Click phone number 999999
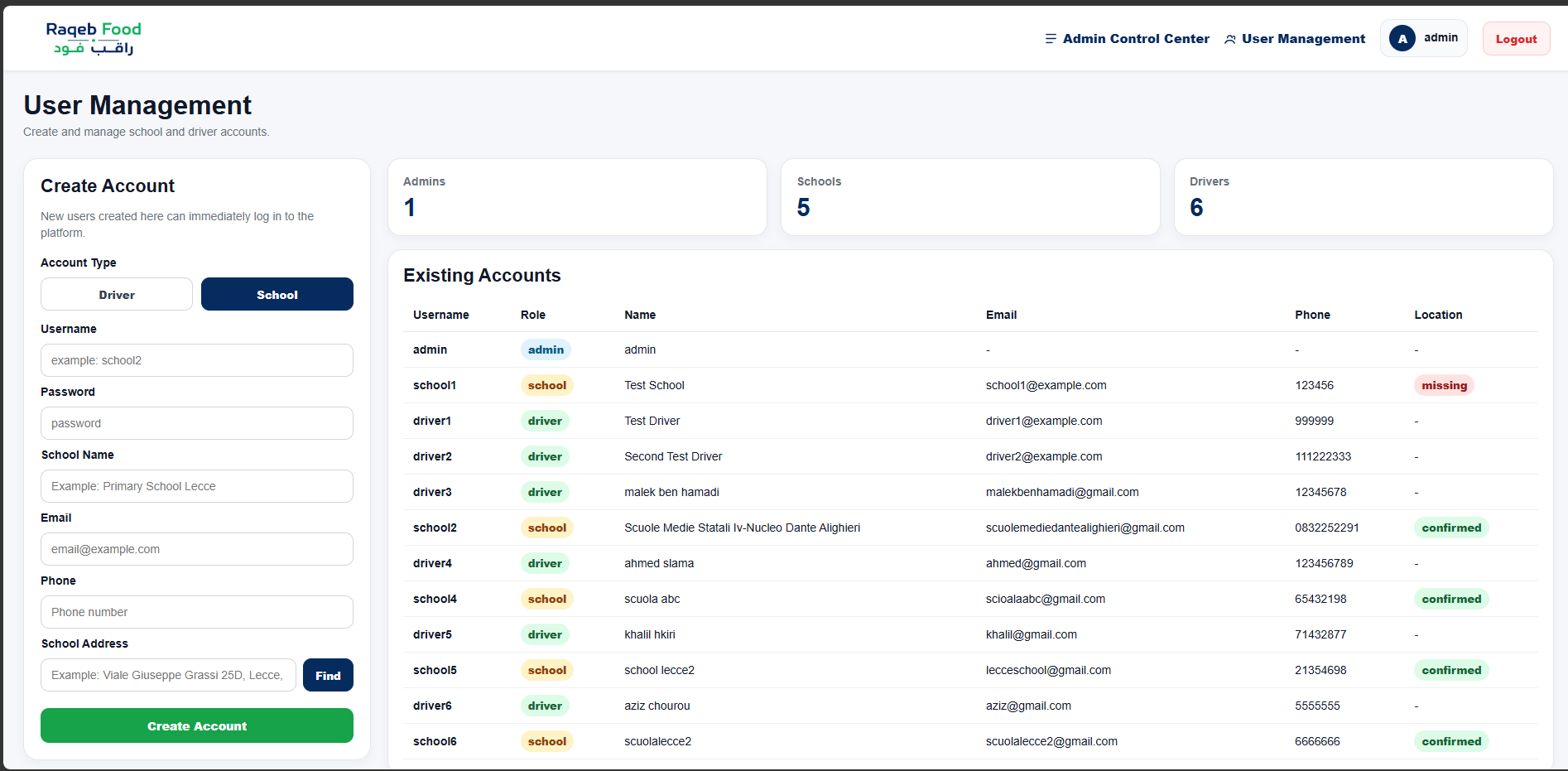Viewport: 1568px width, 771px height. coord(1314,421)
